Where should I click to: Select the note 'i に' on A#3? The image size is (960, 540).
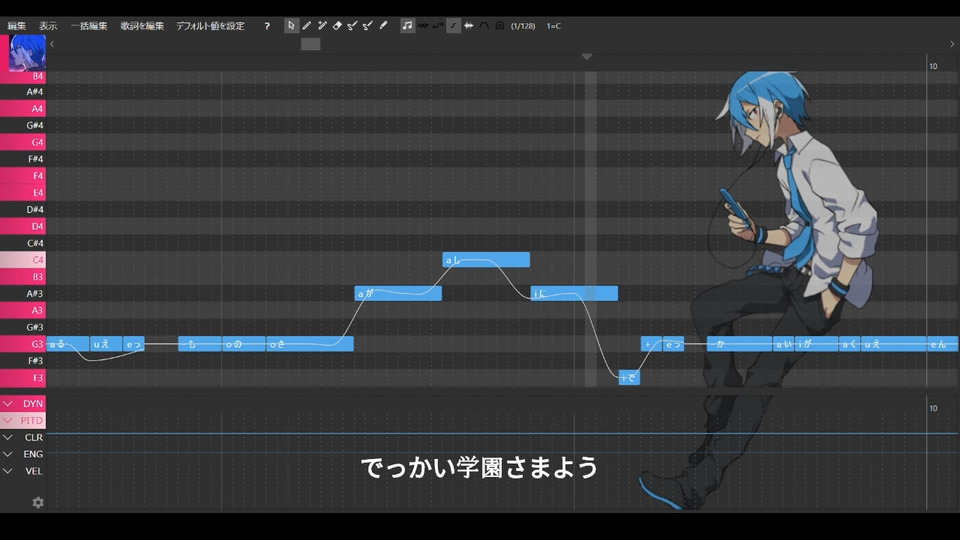574,293
